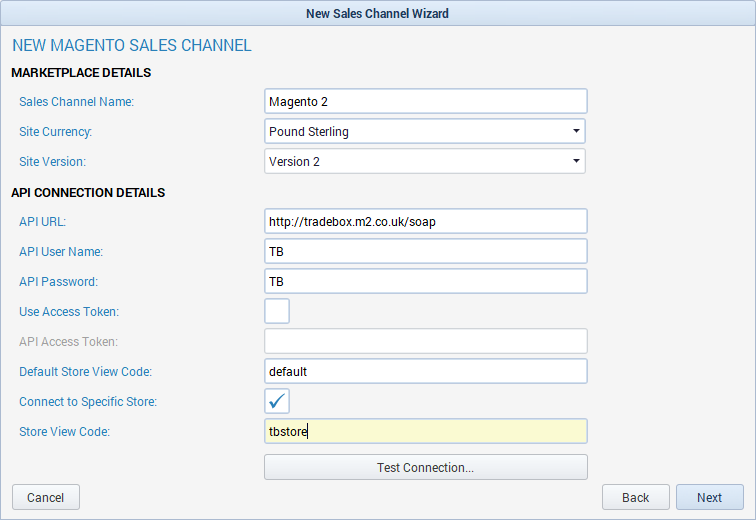Click the API URL label
This screenshot has height=520, width=756.
(42, 222)
